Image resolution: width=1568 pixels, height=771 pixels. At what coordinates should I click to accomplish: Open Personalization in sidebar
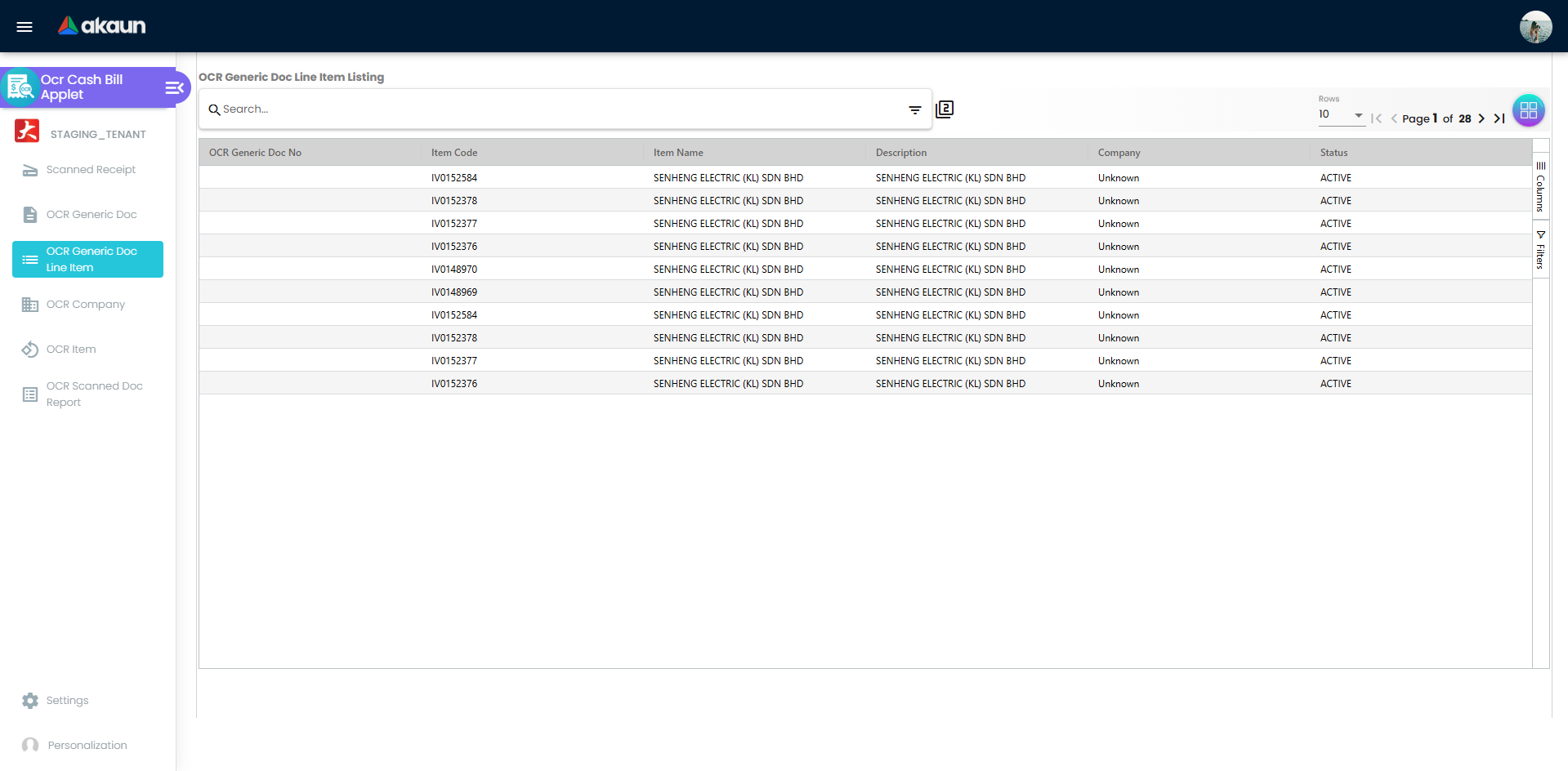pos(87,746)
